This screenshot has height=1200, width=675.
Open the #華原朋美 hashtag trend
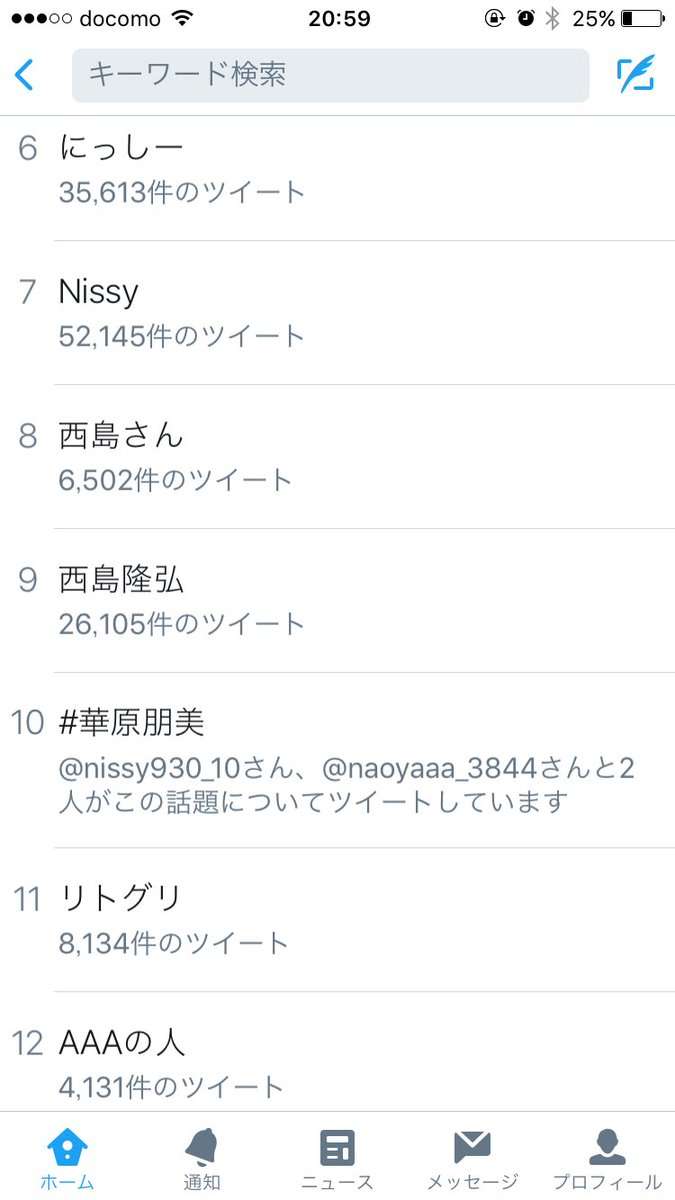tap(128, 722)
